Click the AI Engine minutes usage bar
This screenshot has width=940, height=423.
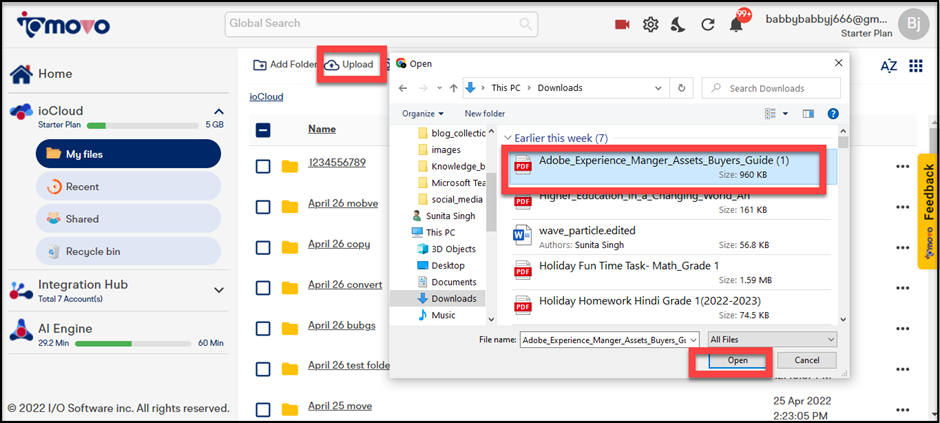tap(132, 343)
